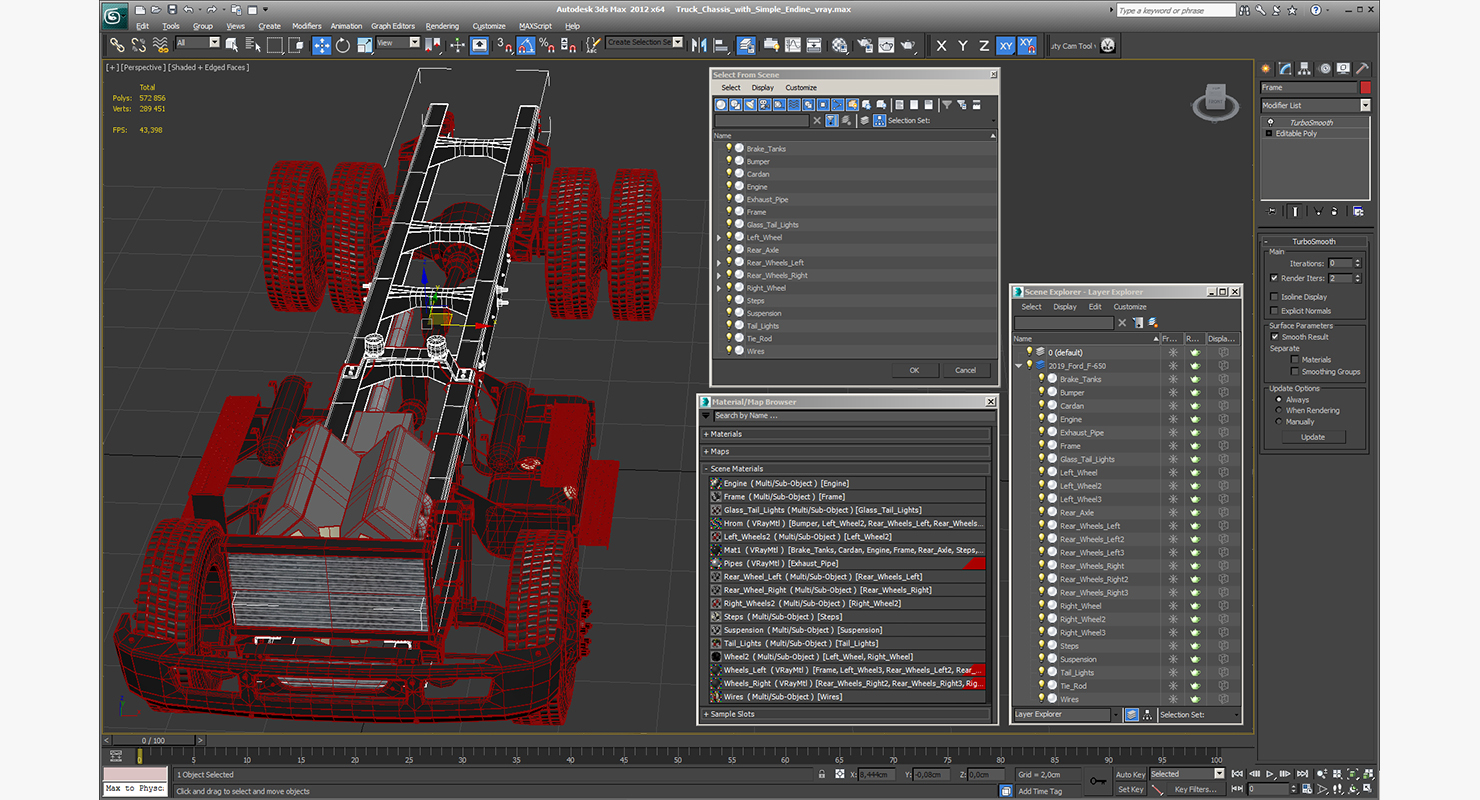Click Pin Stack icon below modifier stack

[1272, 211]
